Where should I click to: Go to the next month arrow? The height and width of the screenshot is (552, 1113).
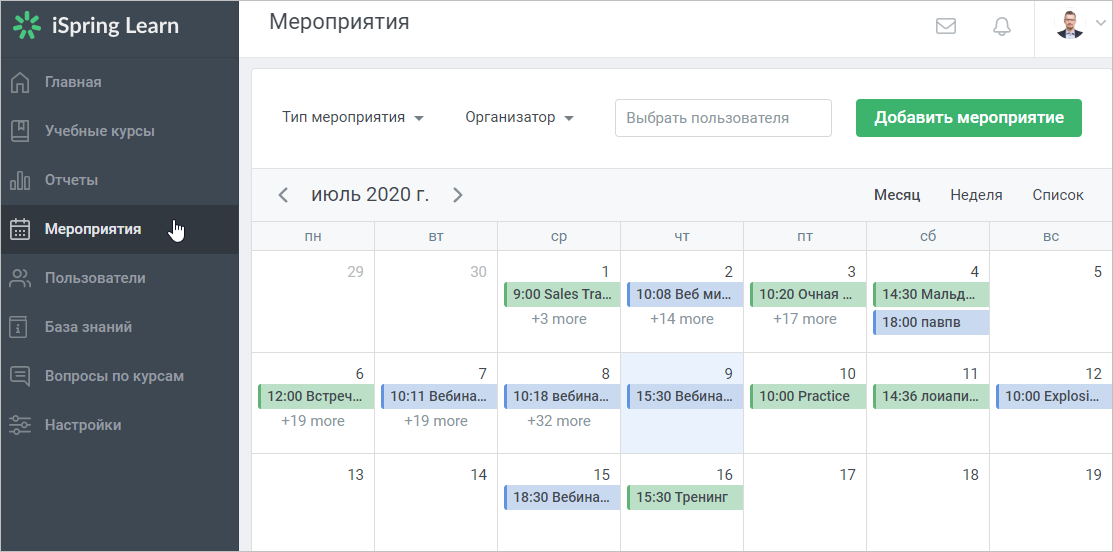pos(458,195)
